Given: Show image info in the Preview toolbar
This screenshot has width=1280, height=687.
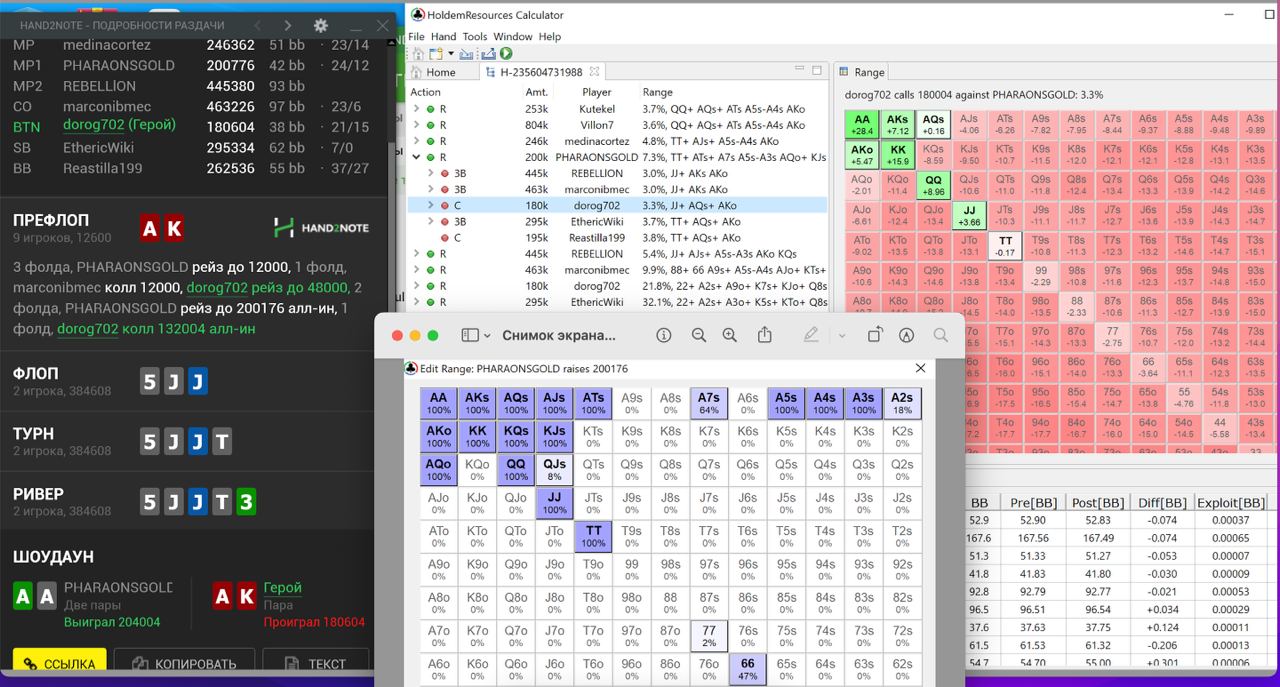Looking at the screenshot, I should (x=663, y=336).
